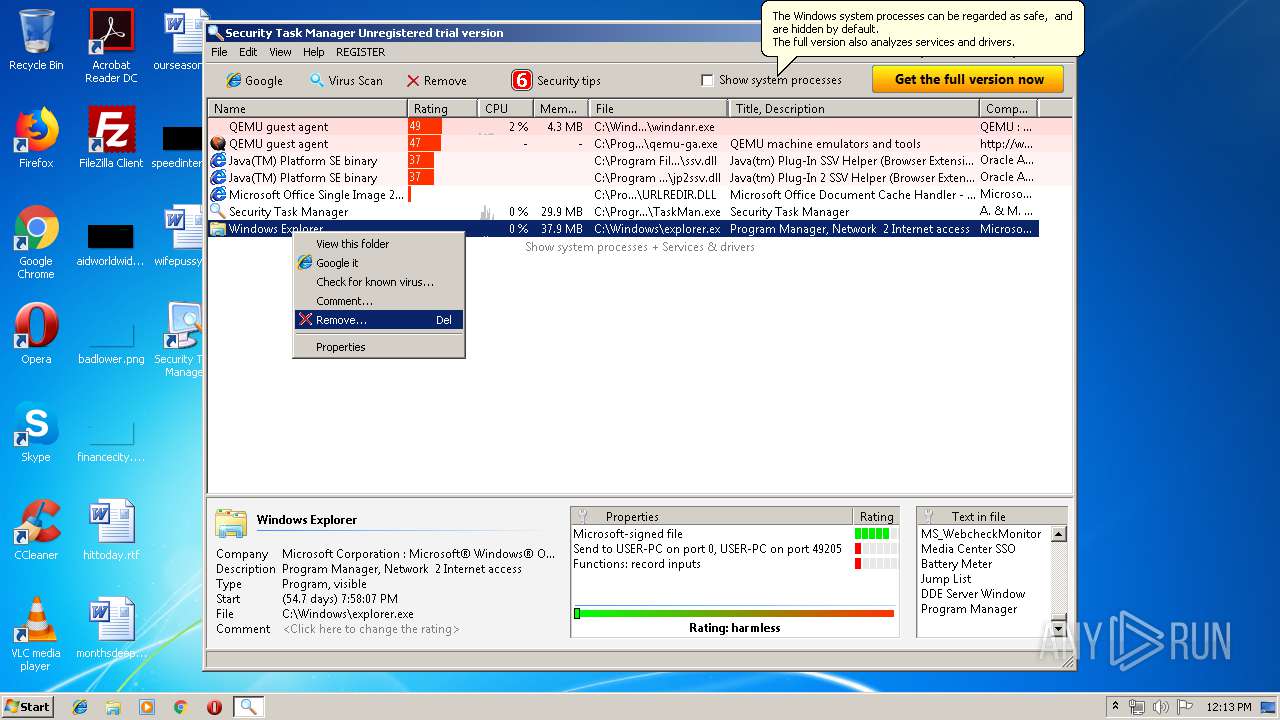
Task: Select Media Center SSO text entry
Action: click(968, 549)
